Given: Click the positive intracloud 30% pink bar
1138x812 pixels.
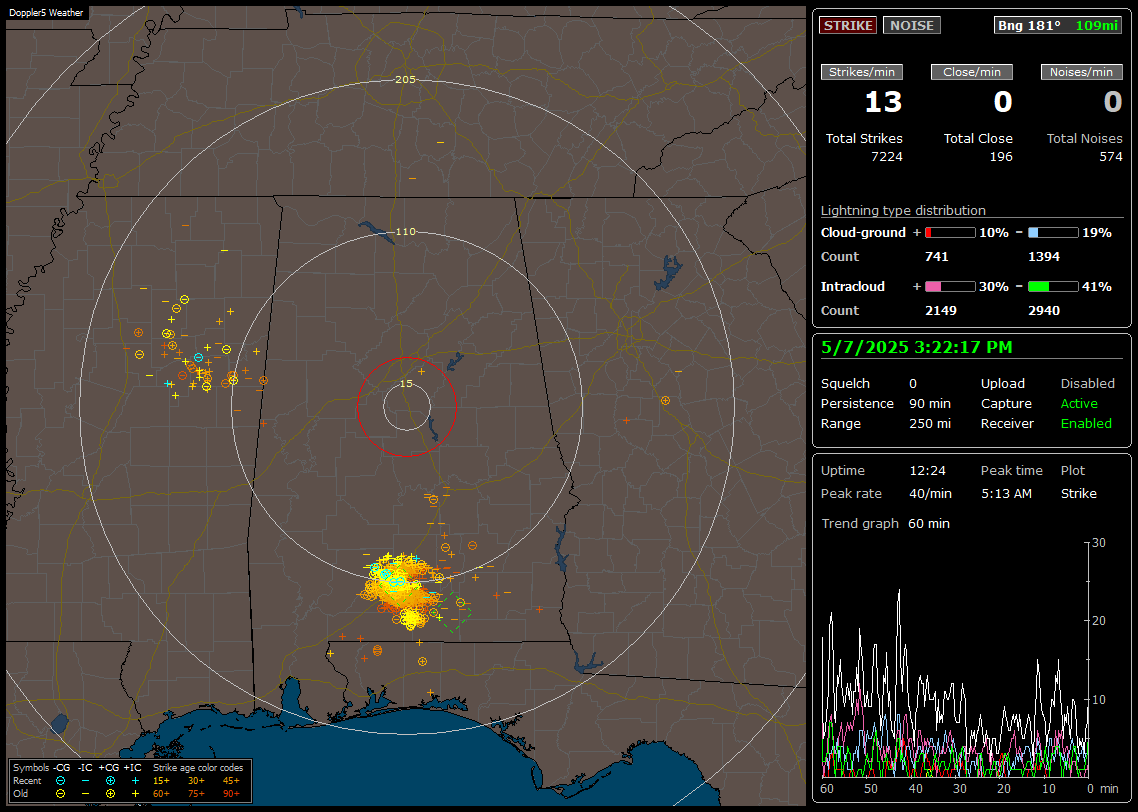Looking at the screenshot, I should (950, 287).
